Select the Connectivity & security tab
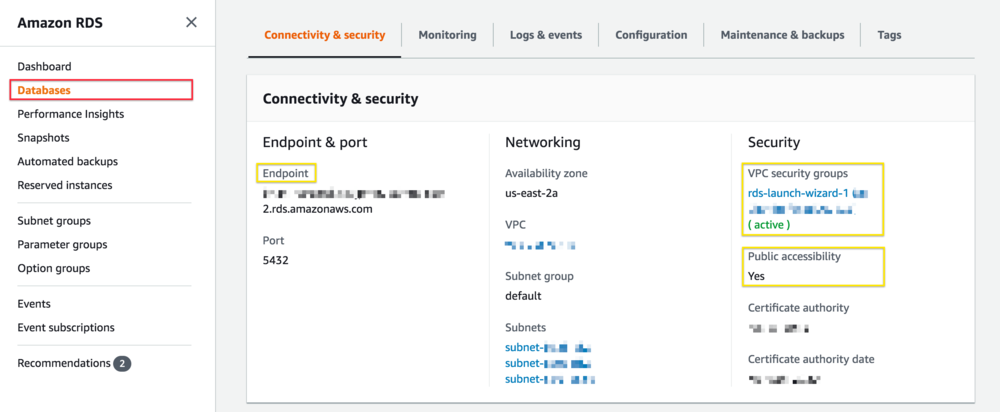The height and width of the screenshot is (412, 1000). (x=325, y=35)
